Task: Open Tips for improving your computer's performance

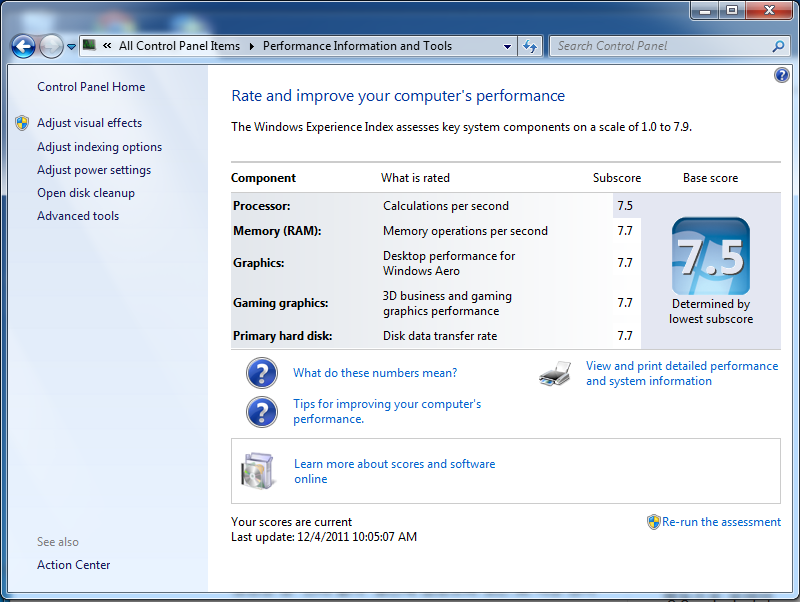Action: [x=387, y=411]
